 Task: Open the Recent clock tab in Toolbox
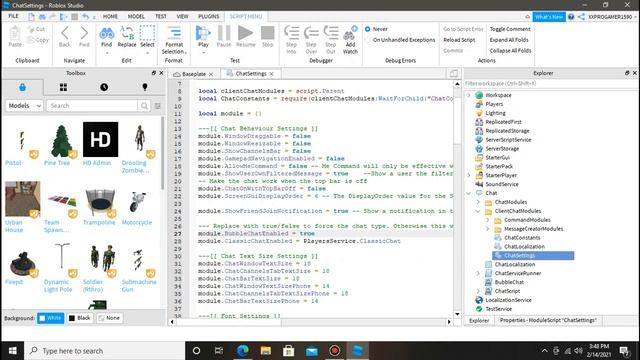point(104,87)
